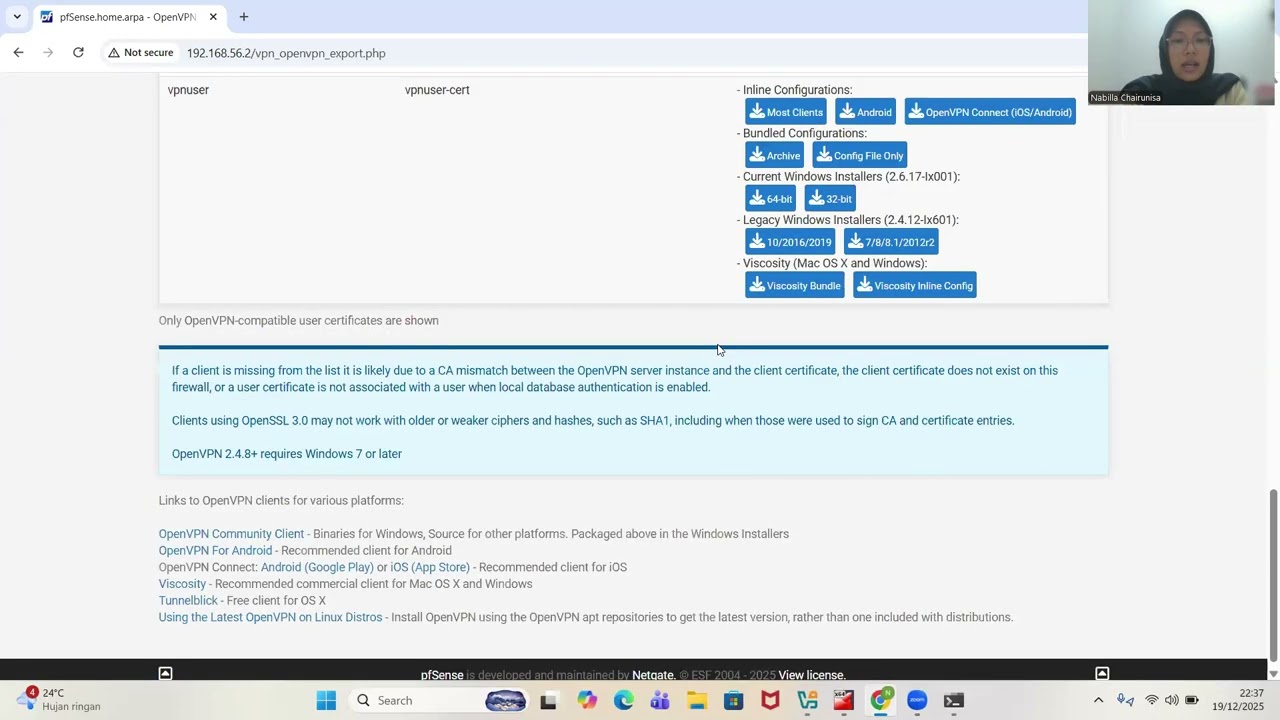Open the clock and date panel

pyautogui.click(x=1238, y=700)
